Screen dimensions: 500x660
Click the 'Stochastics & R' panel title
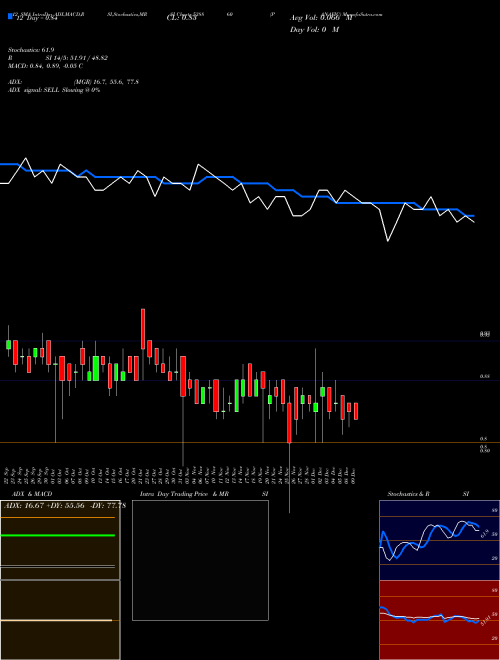pyautogui.click(x=408, y=494)
